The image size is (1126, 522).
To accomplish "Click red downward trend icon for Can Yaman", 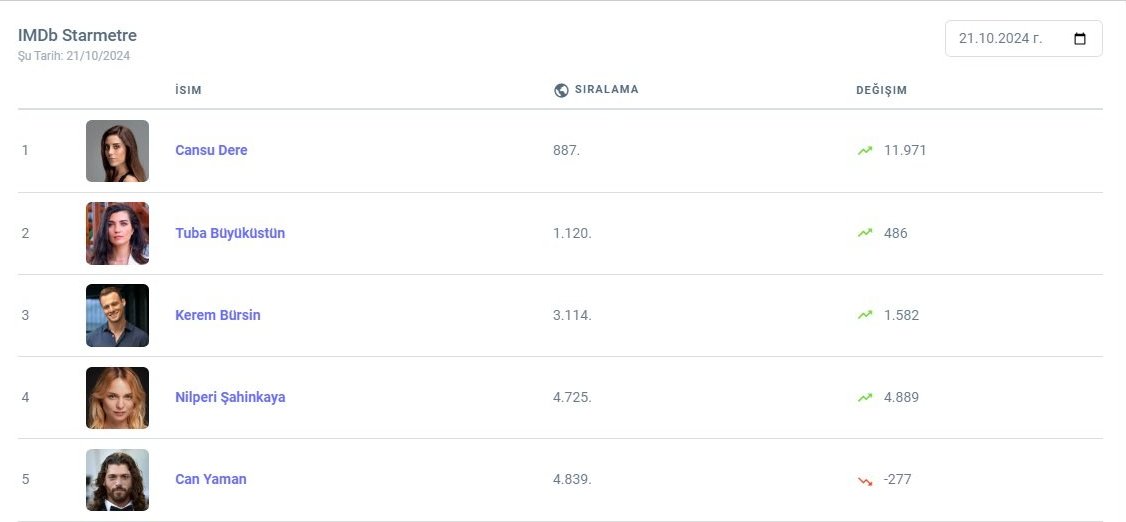I will (865, 480).
